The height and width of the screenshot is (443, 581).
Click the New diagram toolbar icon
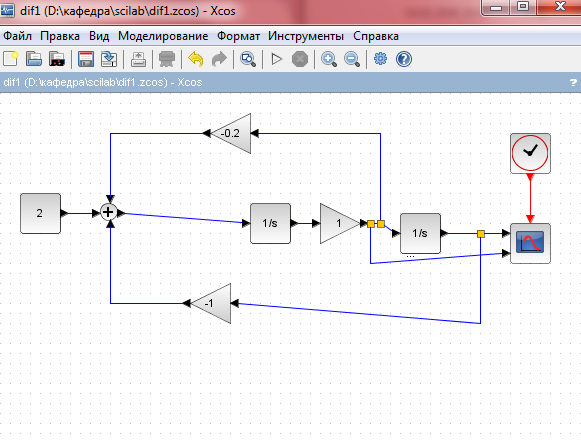click(x=10, y=59)
